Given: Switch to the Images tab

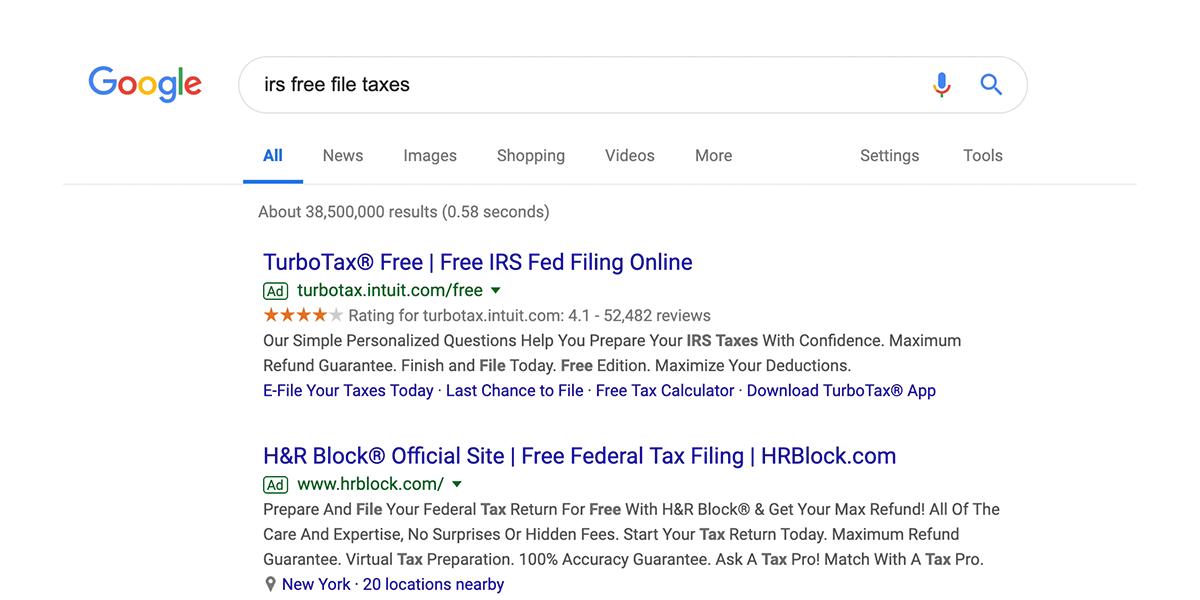Looking at the screenshot, I should coord(430,156).
